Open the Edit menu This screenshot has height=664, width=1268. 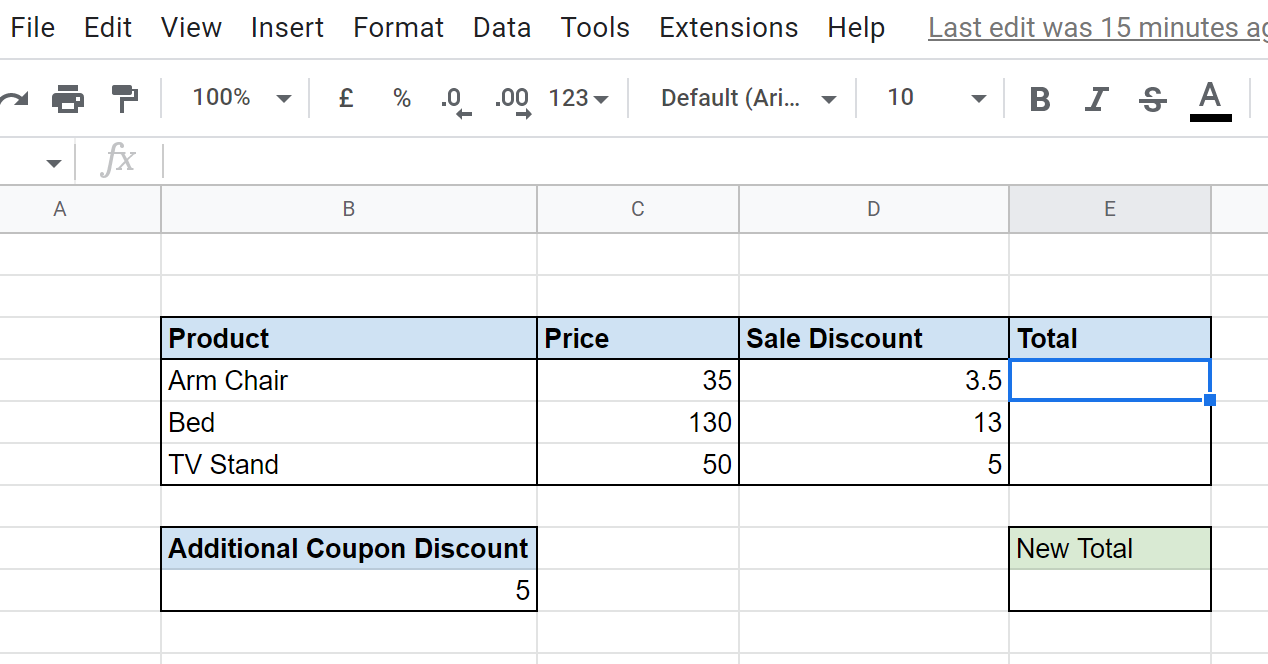(108, 28)
